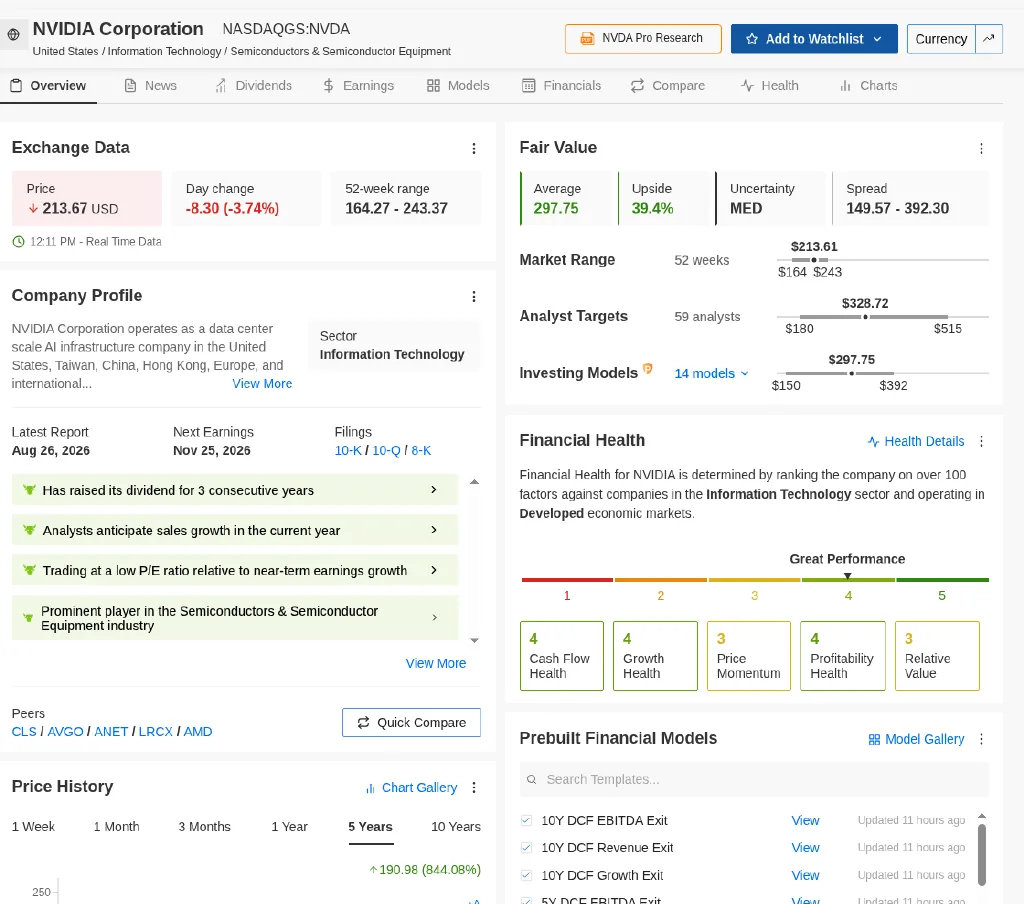Click the red down arrow beside price 213.67
The height and width of the screenshot is (904, 1024).
pos(33,208)
